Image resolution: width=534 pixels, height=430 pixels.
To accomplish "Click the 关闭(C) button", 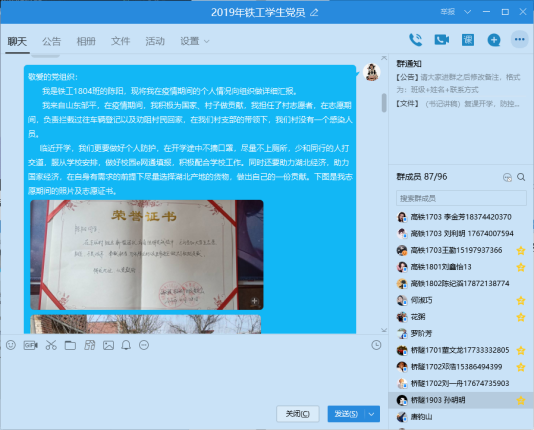I will pos(298,414).
